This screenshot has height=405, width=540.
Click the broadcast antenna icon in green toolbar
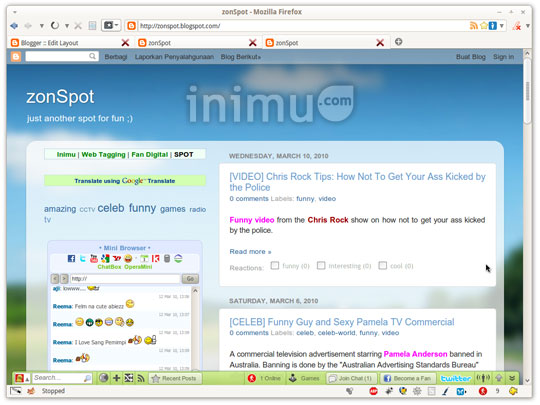[x=483, y=378]
